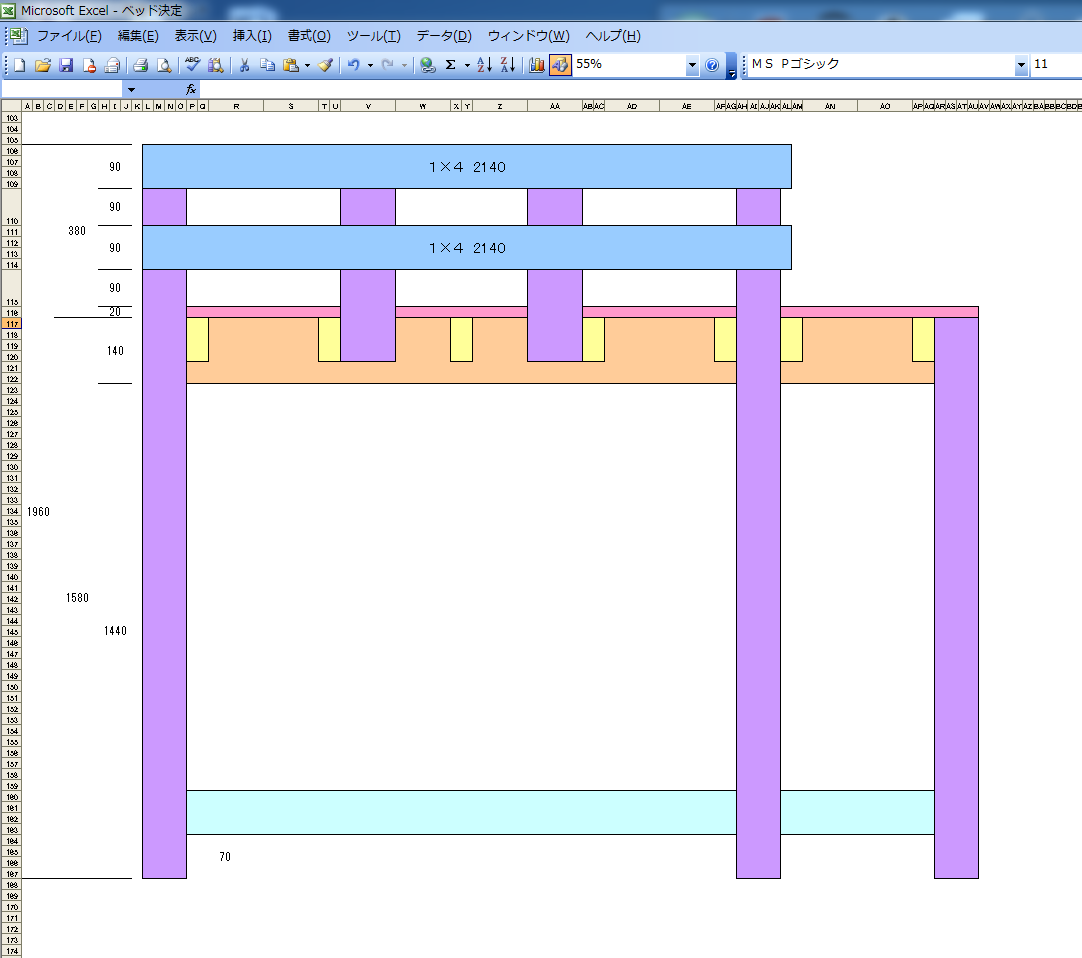Open the 表示(V) menu

pyautogui.click(x=195, y=36)
